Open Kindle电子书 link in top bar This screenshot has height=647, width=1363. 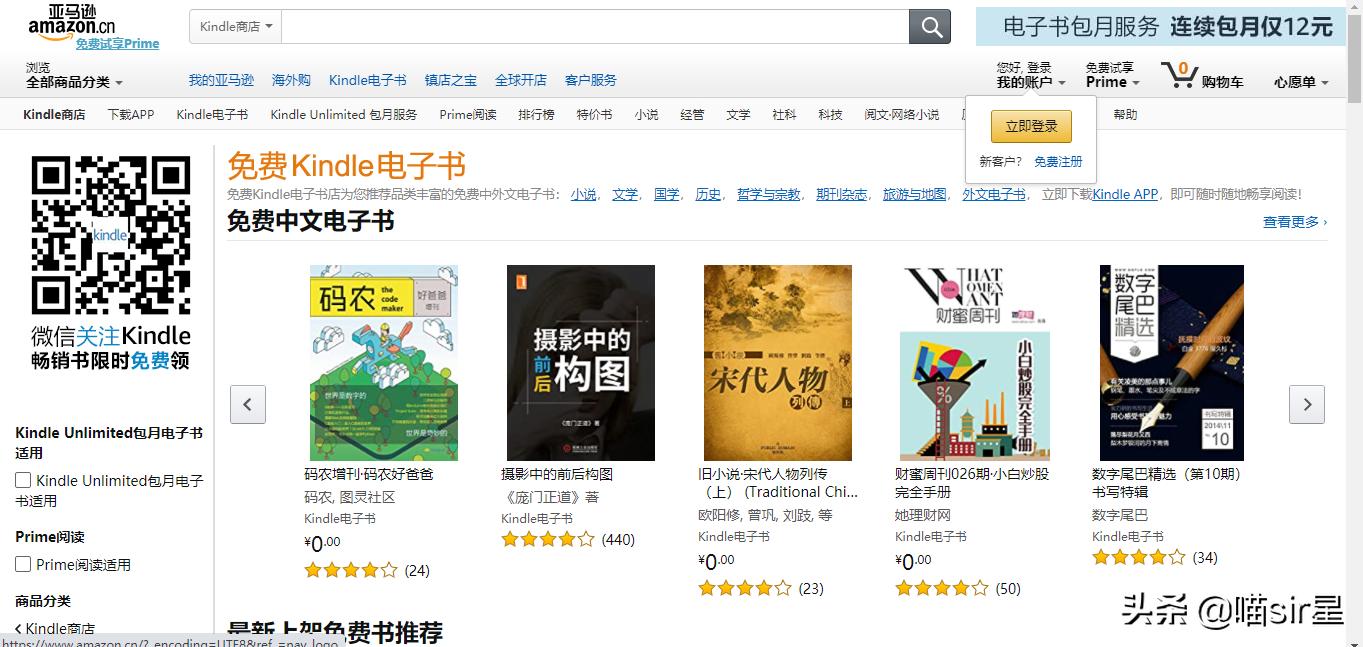pos(367,80)
